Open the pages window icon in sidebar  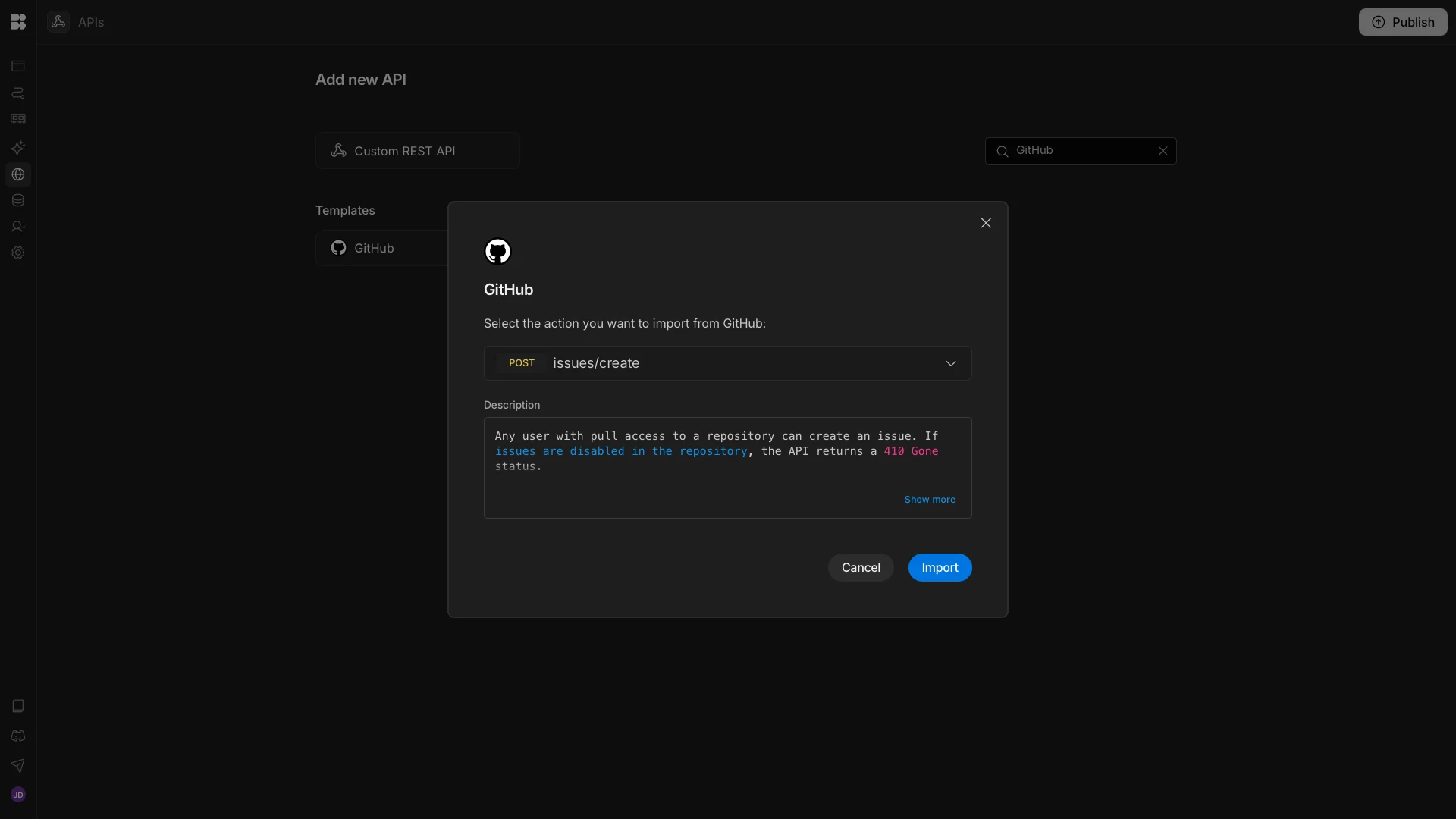18,66
